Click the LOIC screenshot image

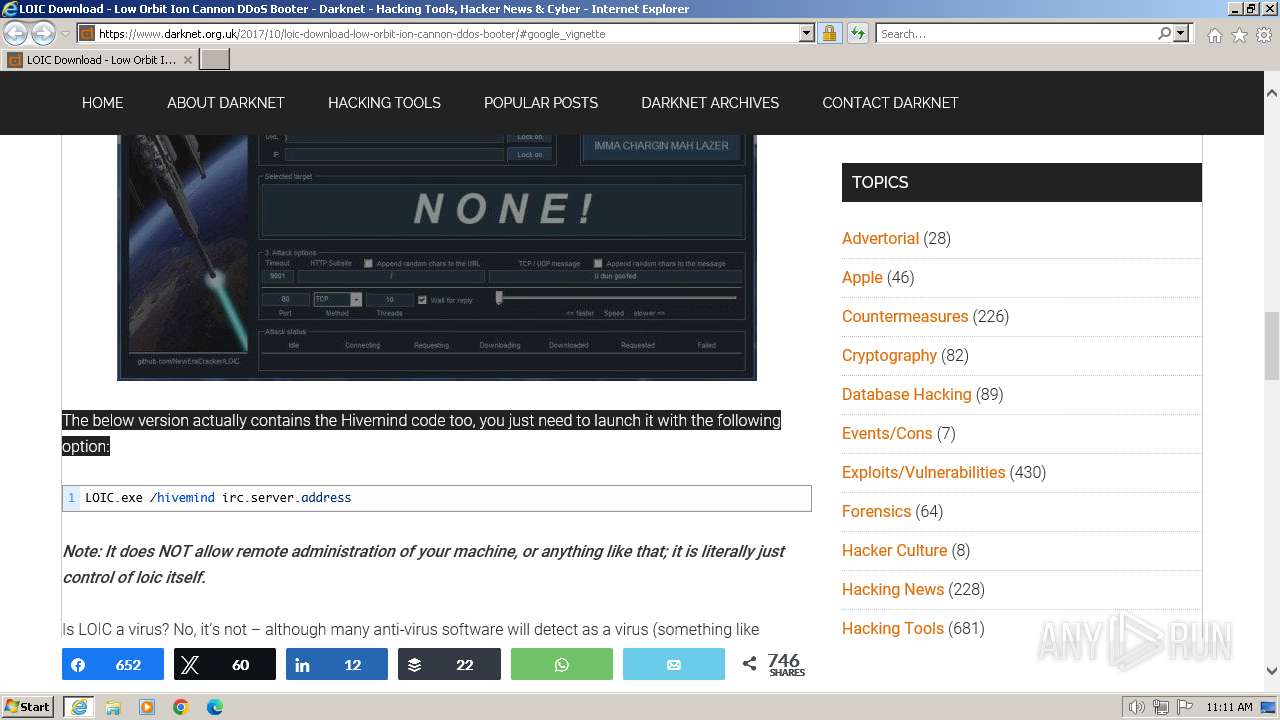437,257
